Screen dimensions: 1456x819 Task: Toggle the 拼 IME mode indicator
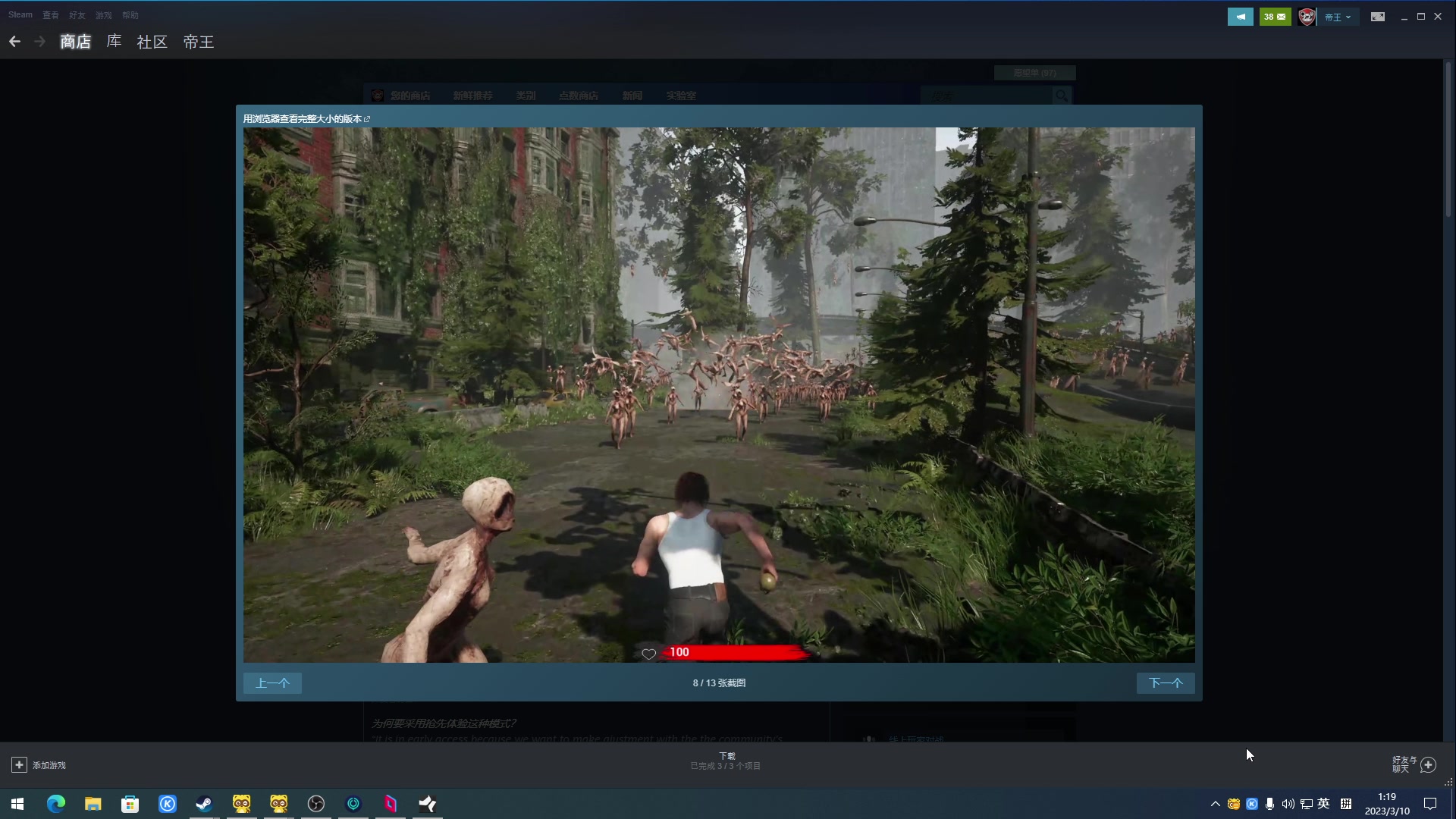(x=1346, y=804)
